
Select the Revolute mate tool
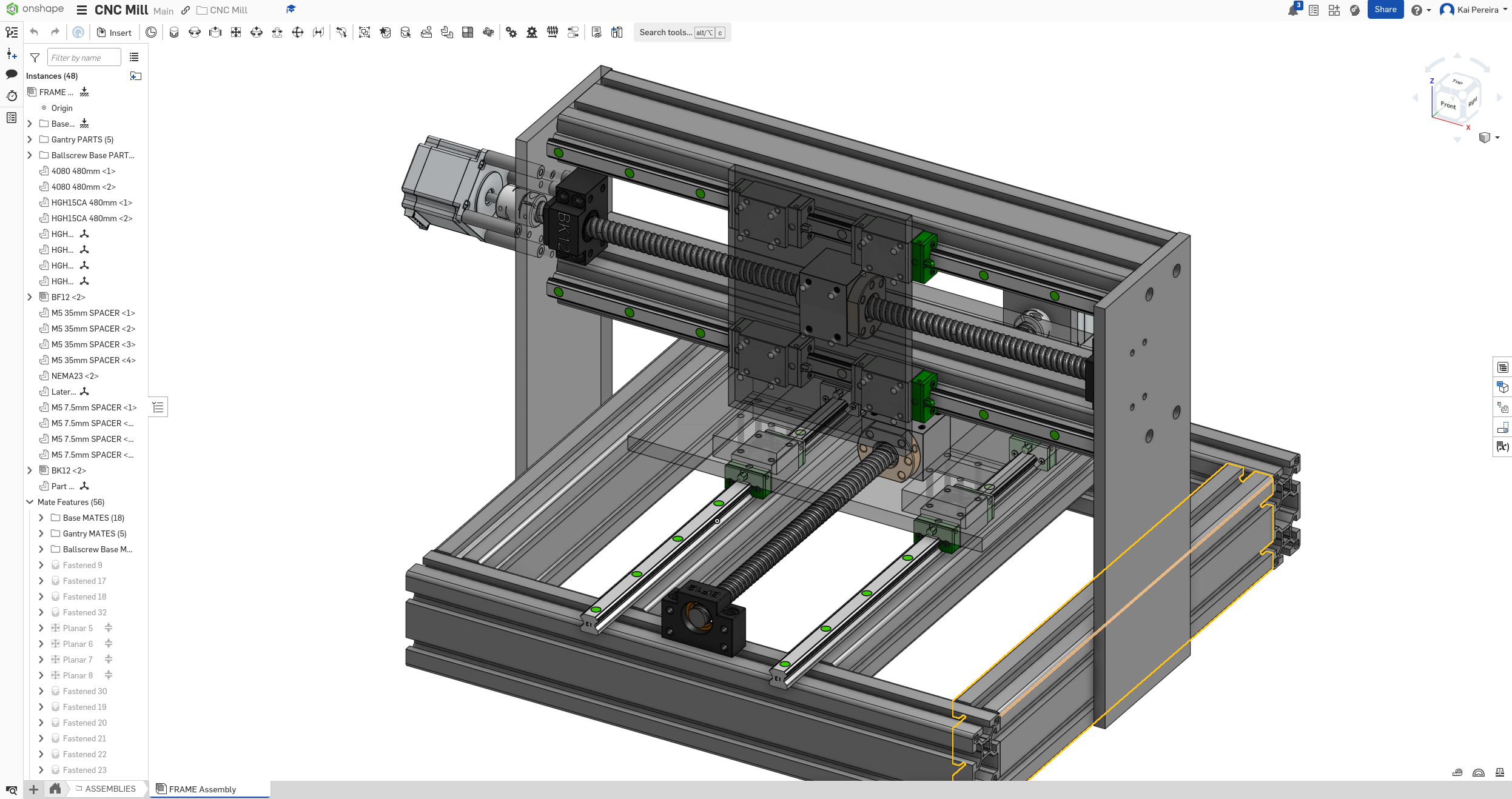[x=195, y=33]
